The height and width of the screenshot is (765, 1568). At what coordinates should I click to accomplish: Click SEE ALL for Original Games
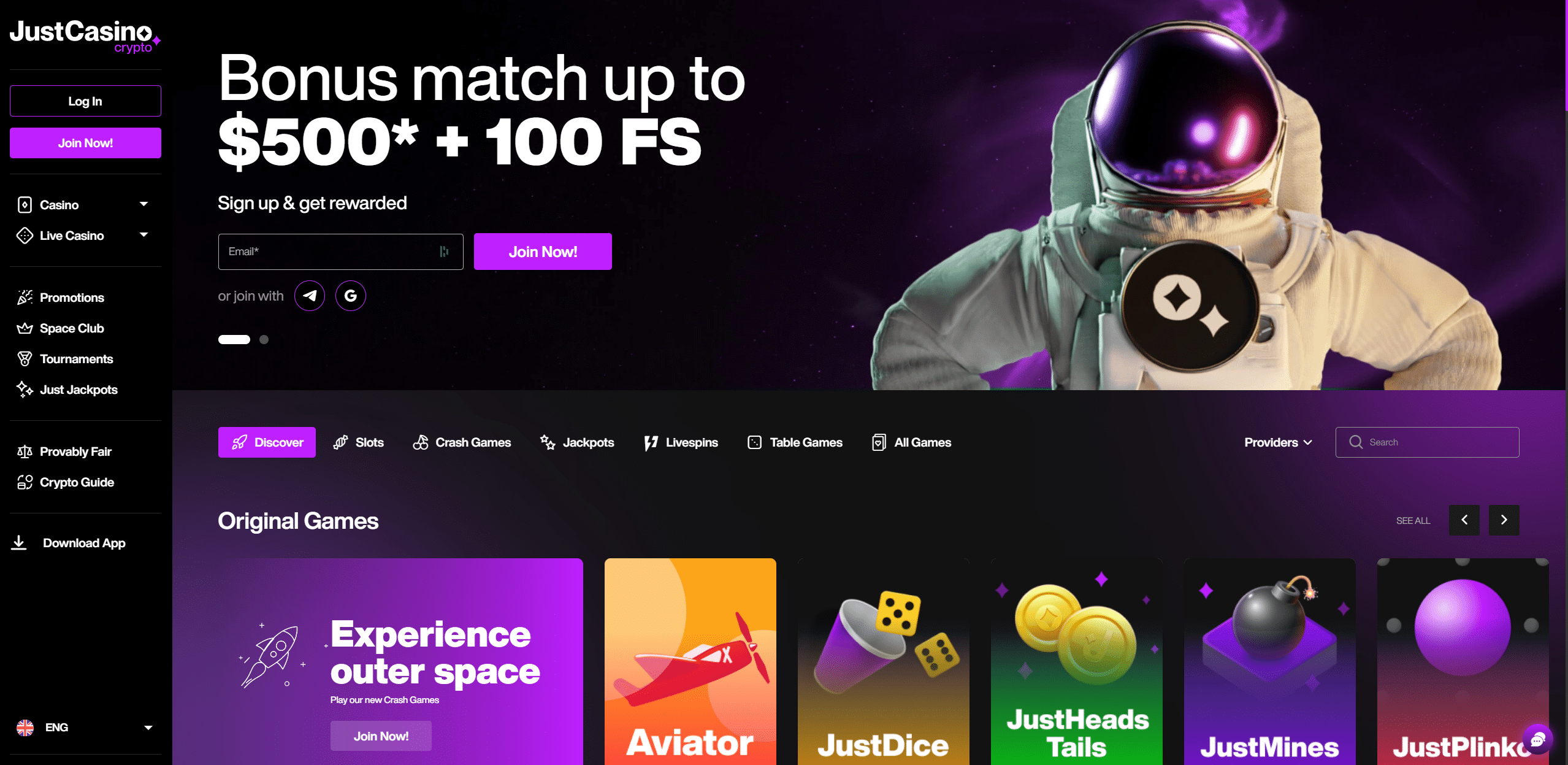click(1413, 520)
